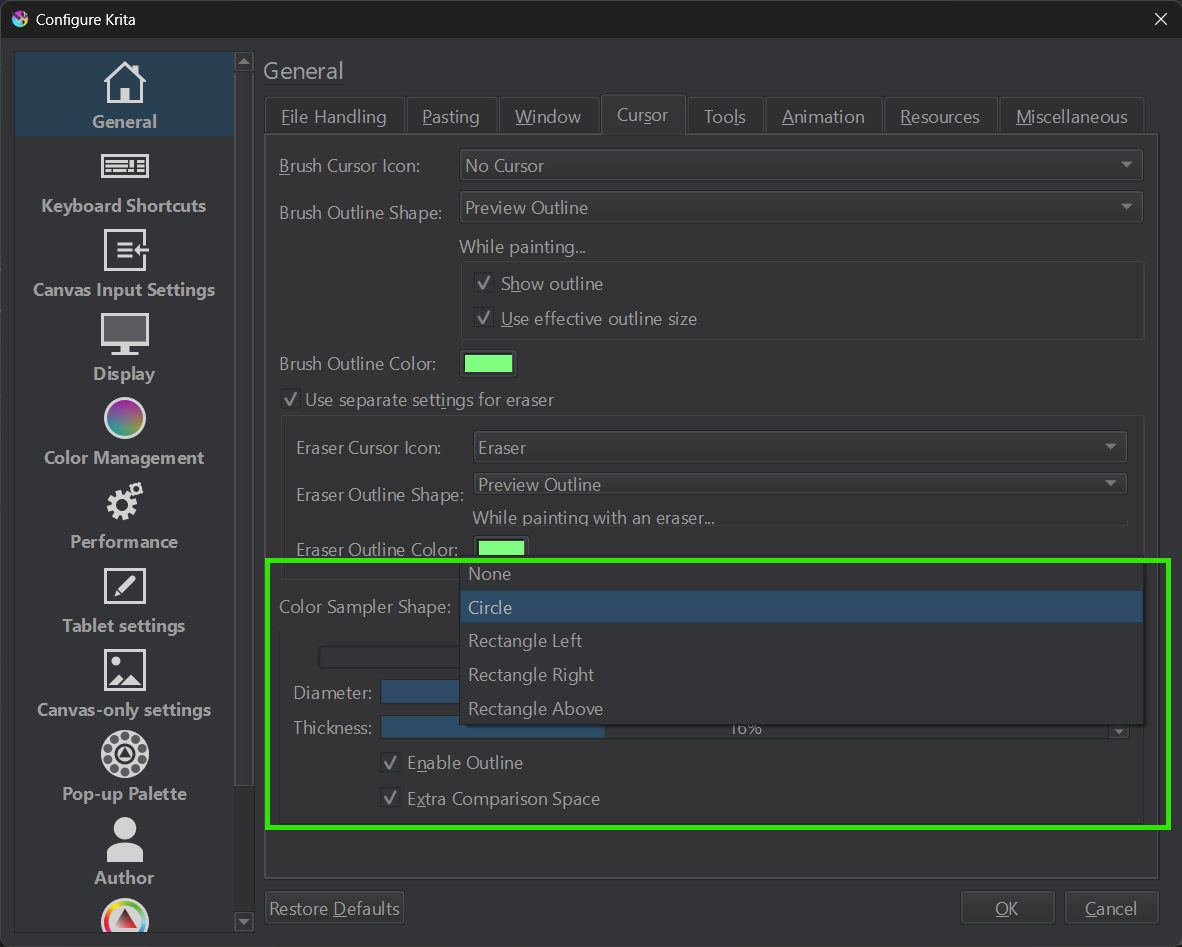Open Canvas-only settings icon
Screen dimensions: 1182x947
[x=124, y=670]
